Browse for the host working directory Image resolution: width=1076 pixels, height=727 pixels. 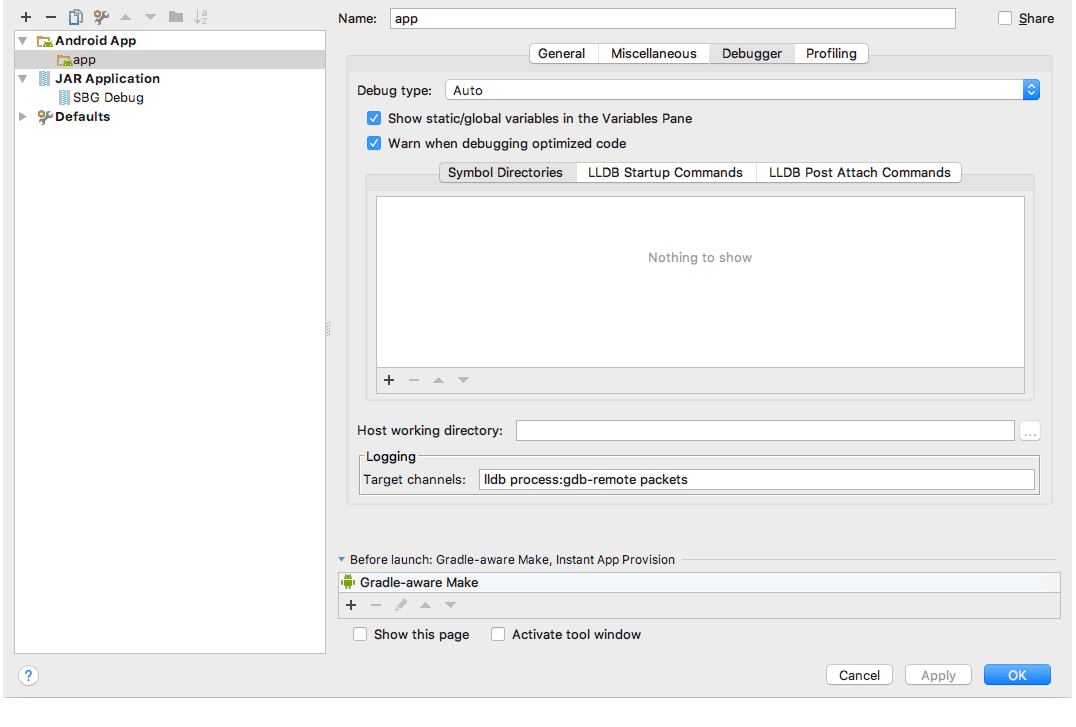click(1030, 431)
